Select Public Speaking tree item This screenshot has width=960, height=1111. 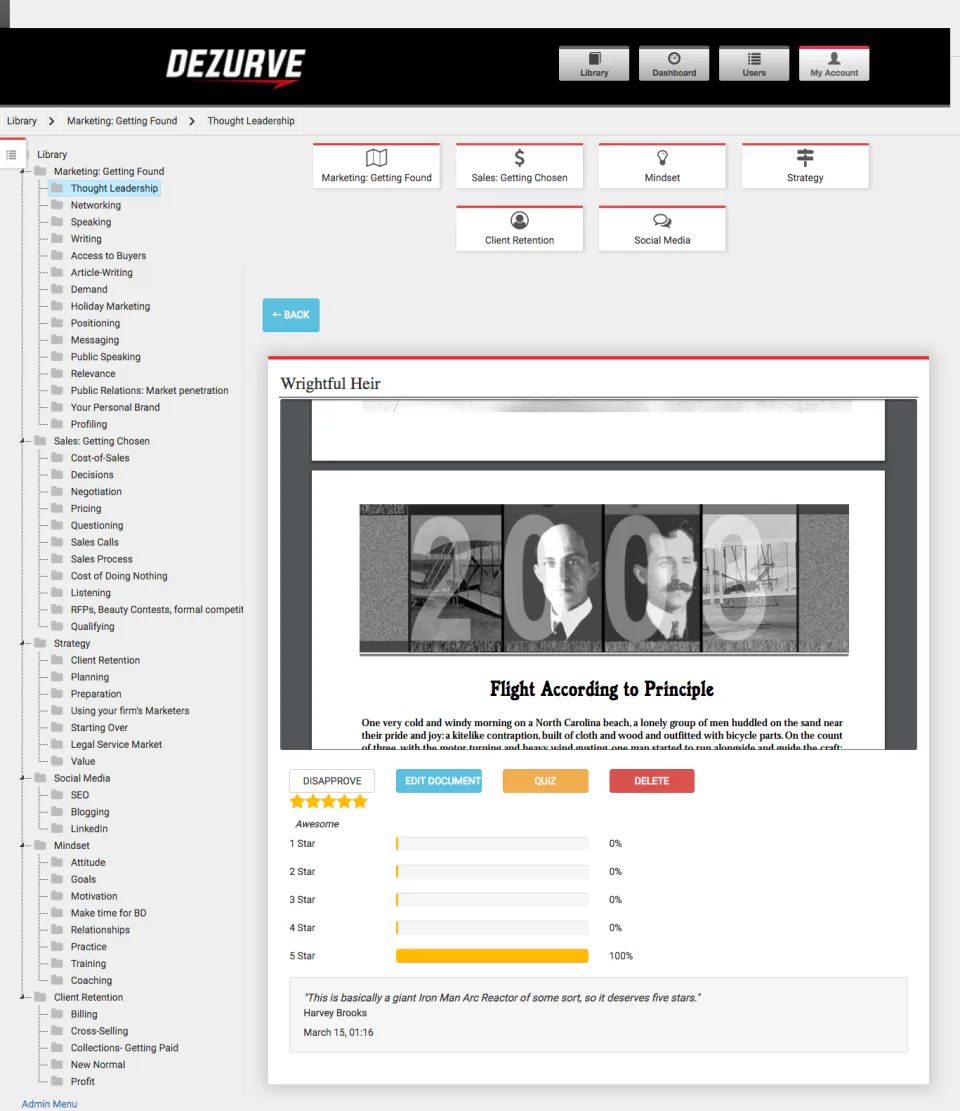pyautogui.click(x=106, y=357)
